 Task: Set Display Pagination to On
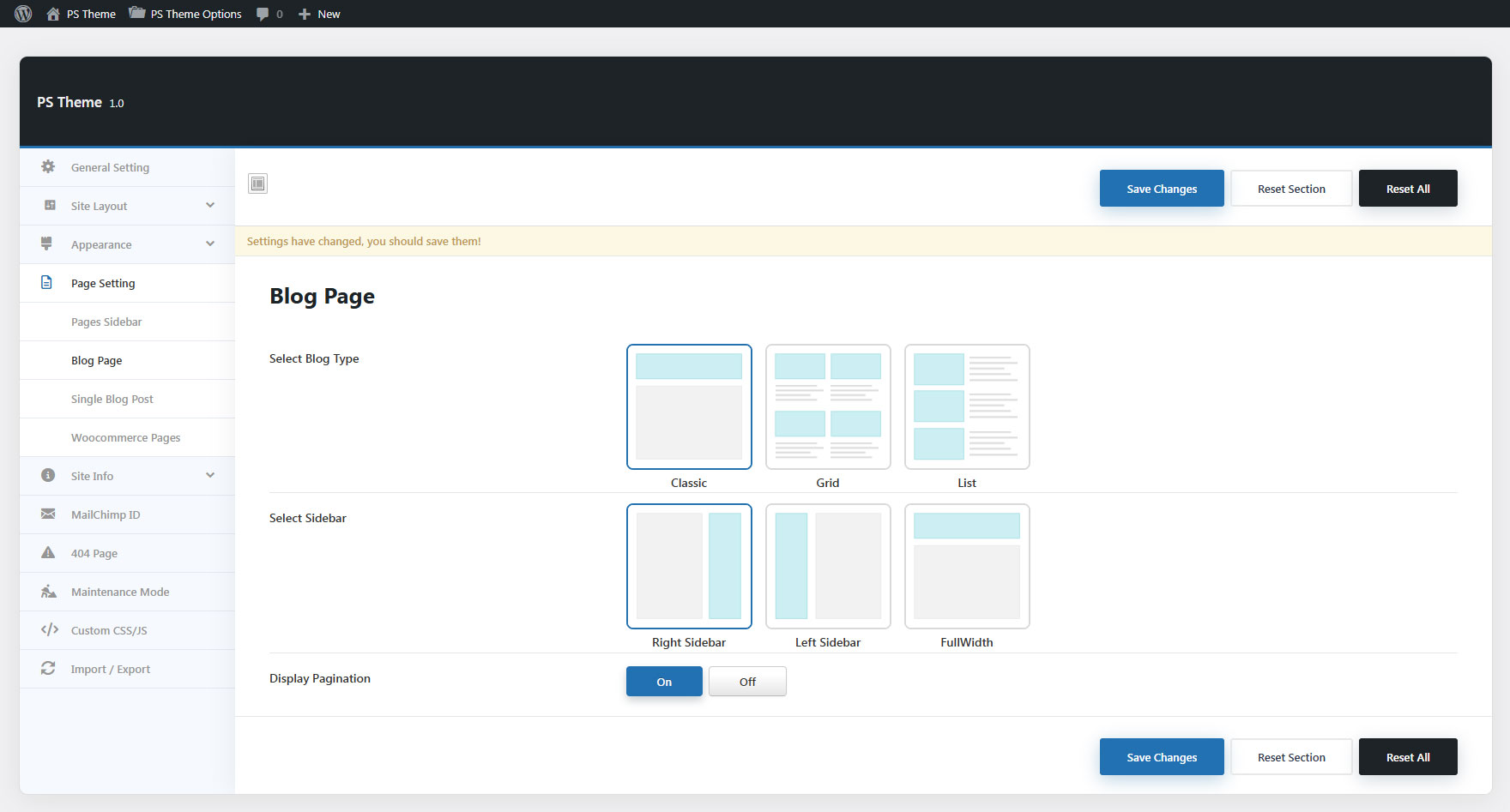pyautogui.click(x=664, y=682)
